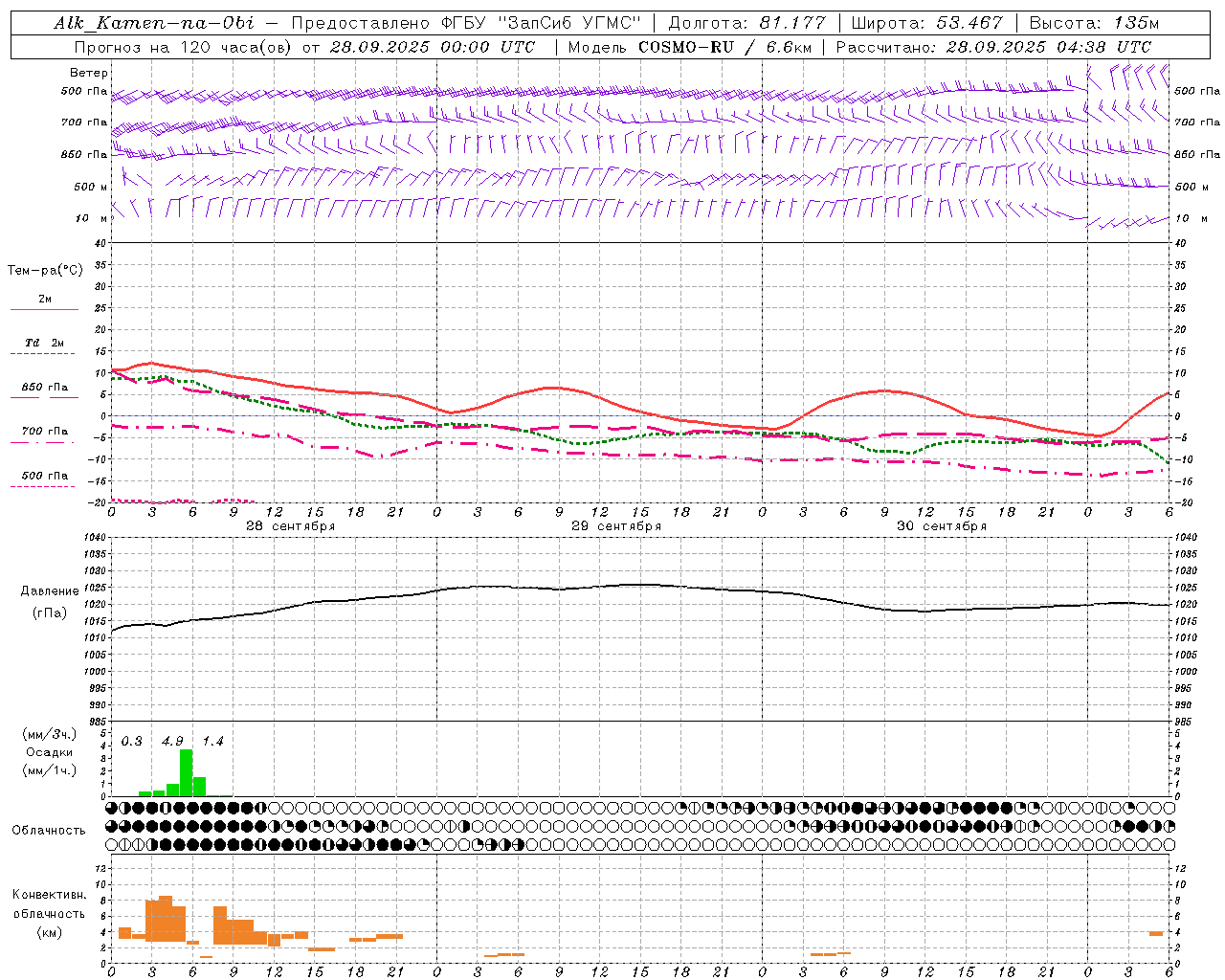Click the Давление pressure panel label
The image size is (1225, 980).
coord(50,591)
